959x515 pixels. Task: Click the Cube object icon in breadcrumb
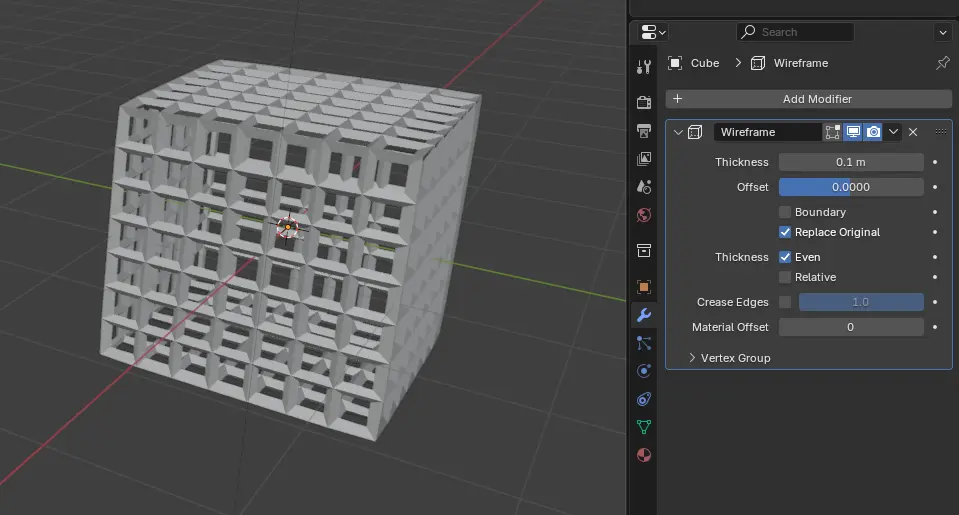[x=675, y=63]
